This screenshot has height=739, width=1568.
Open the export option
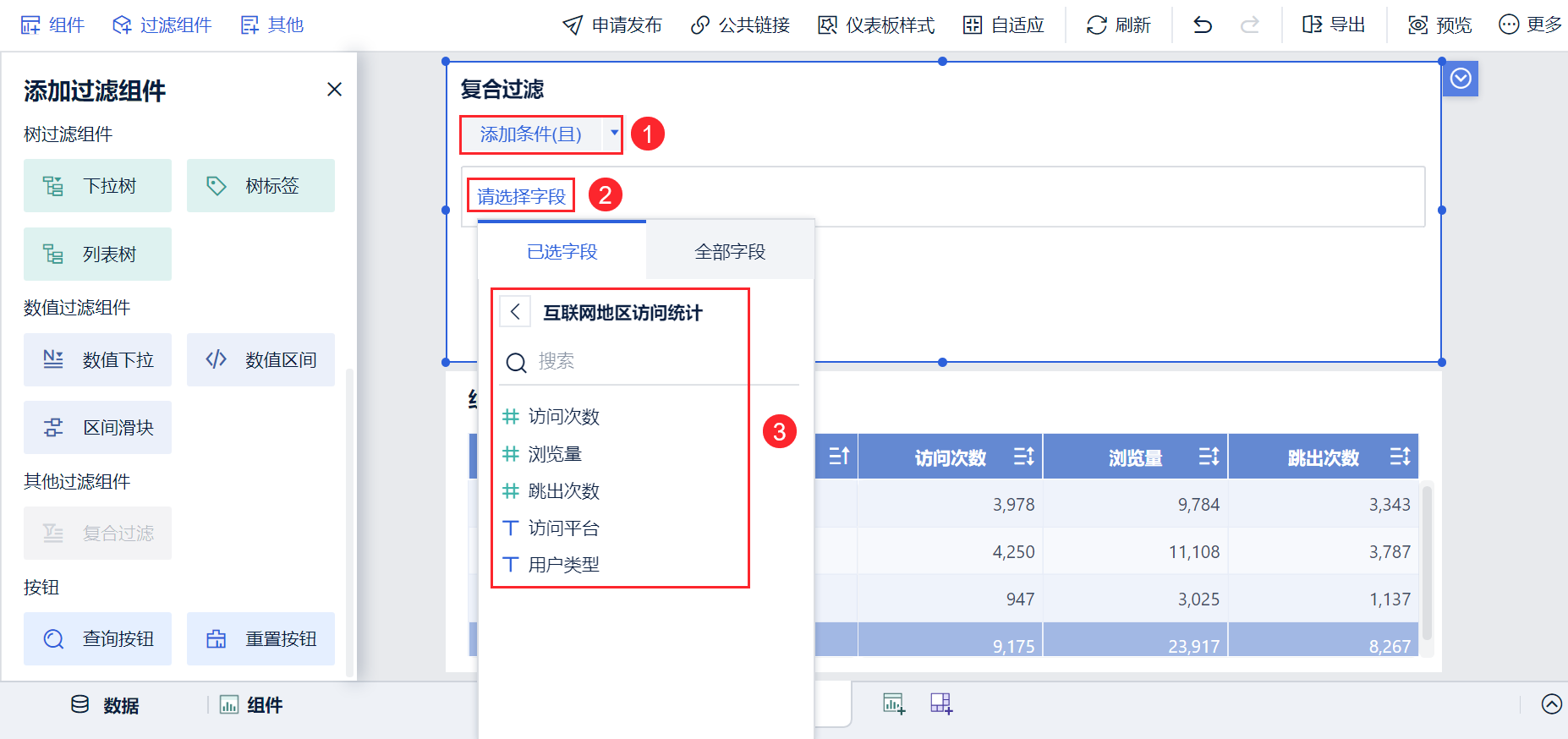1334,25
